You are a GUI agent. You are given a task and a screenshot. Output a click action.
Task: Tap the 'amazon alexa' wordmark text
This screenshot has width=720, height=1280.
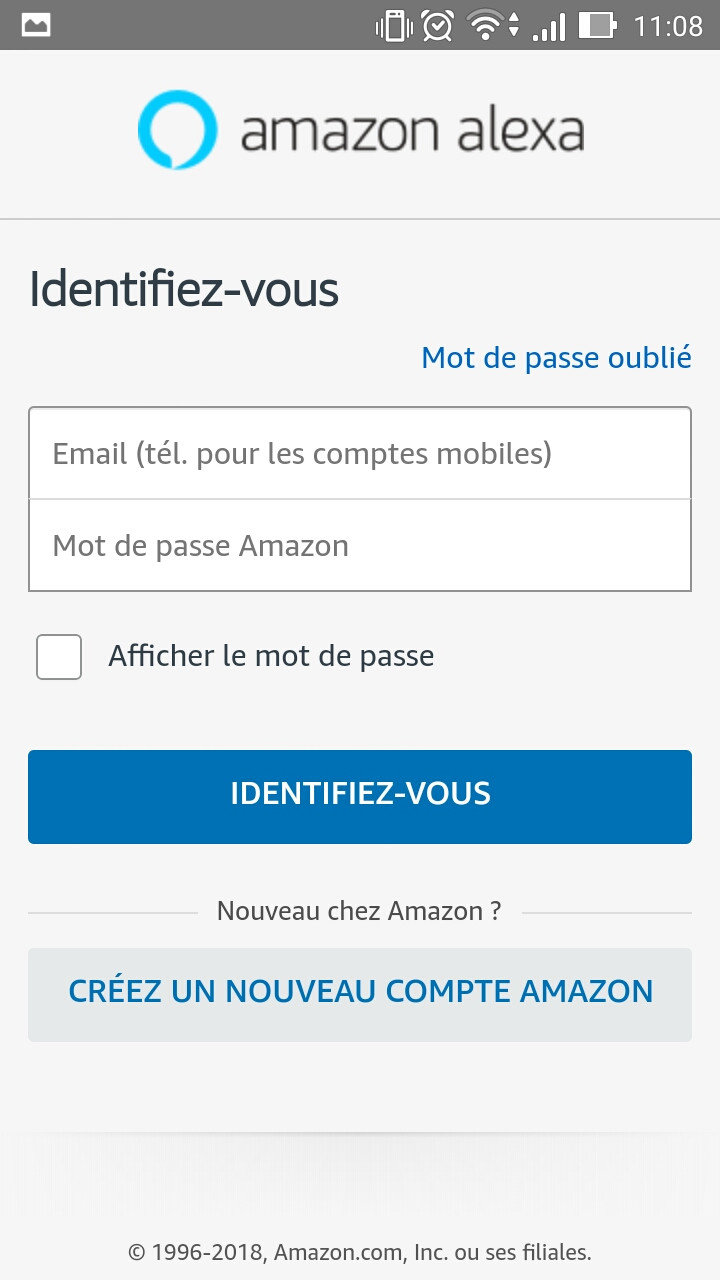(412, 132)
